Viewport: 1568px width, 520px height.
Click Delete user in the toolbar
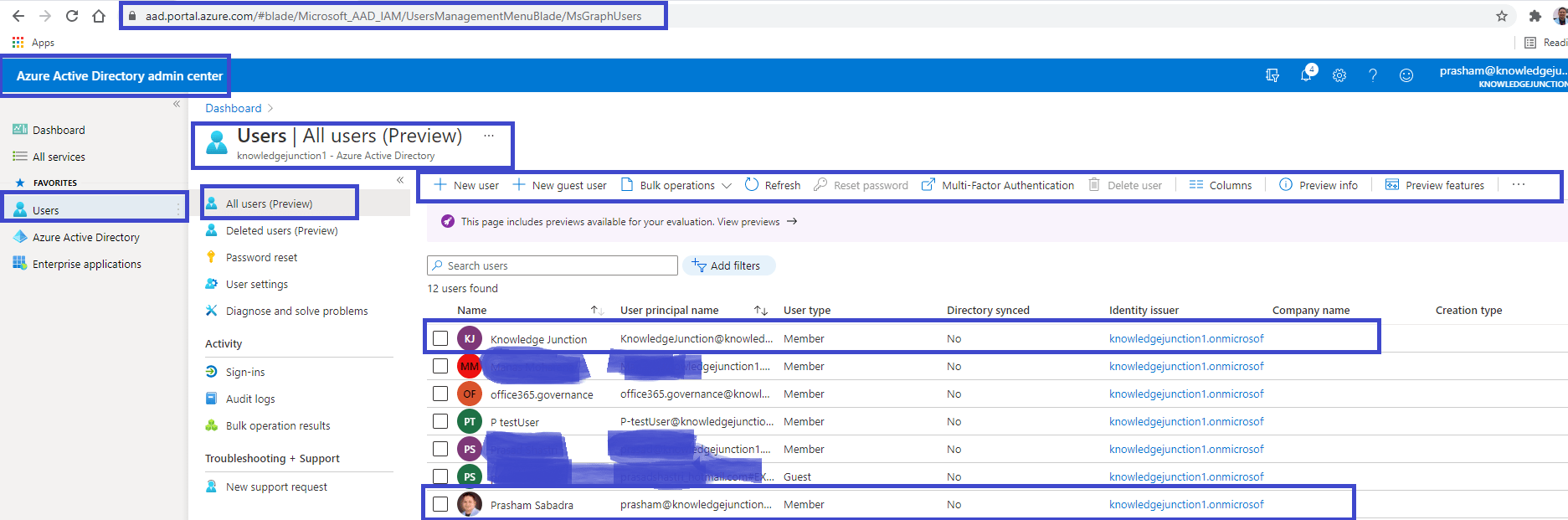1124,185
